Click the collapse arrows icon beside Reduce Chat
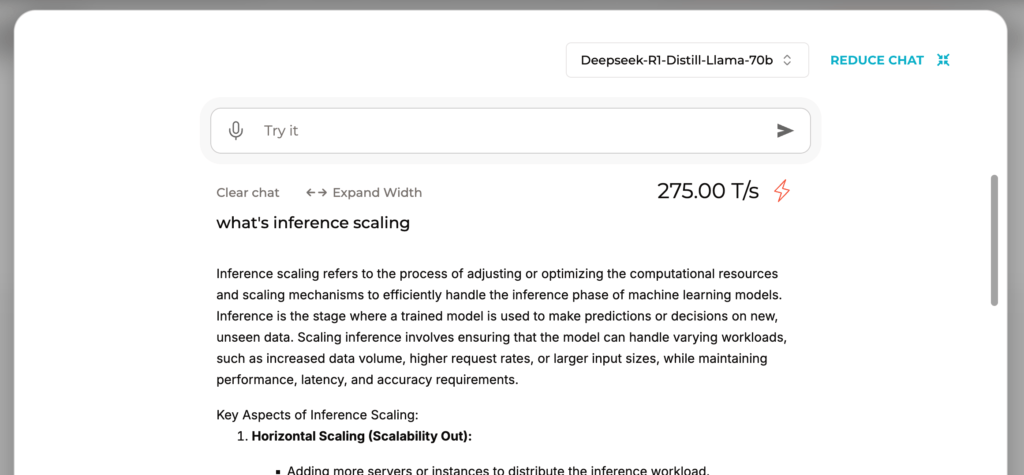Viewport: 1024px width, 475px height. pos(942,60)
